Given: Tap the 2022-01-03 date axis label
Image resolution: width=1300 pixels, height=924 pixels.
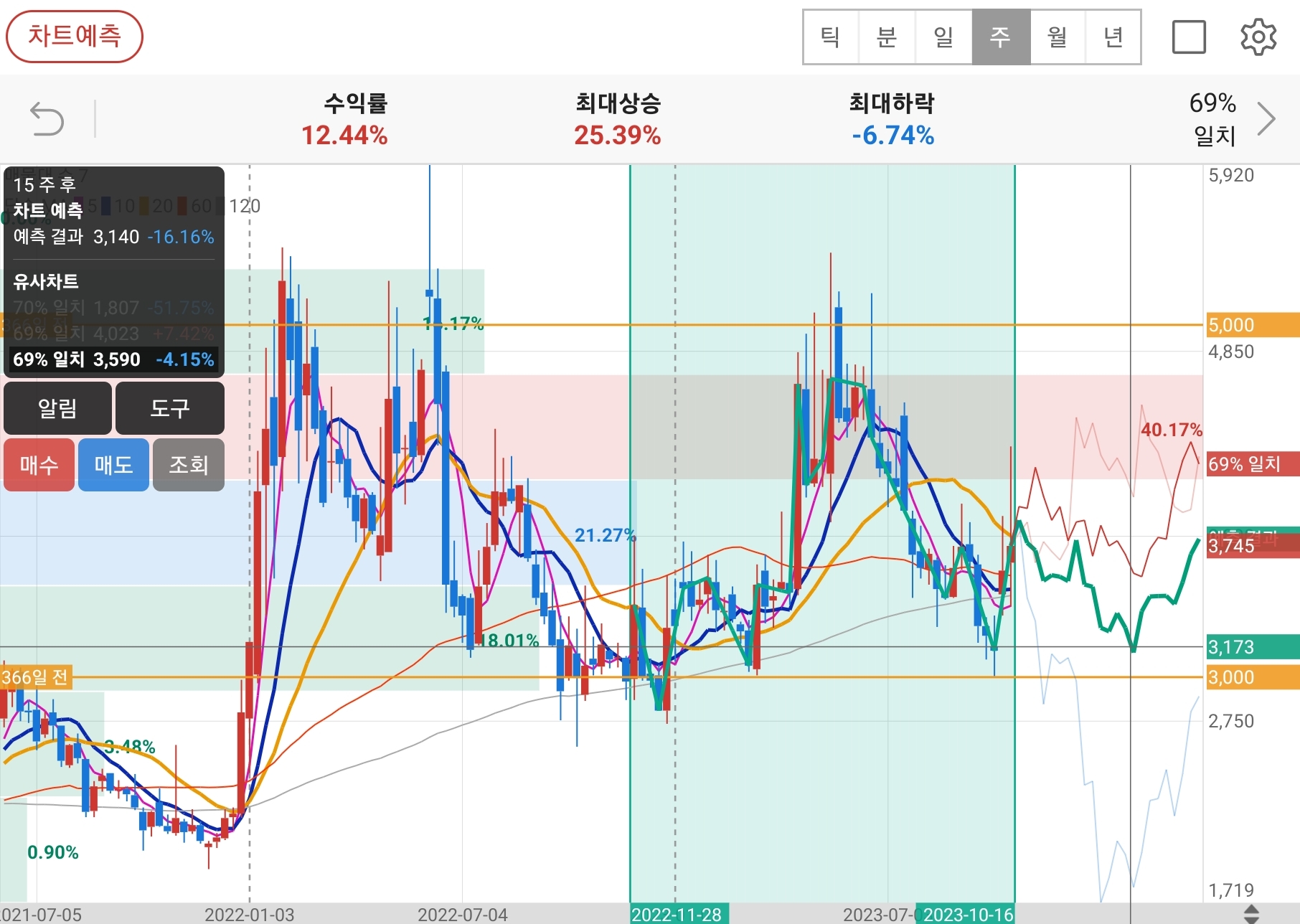Looking at the screenshot, I should point(250,915).
